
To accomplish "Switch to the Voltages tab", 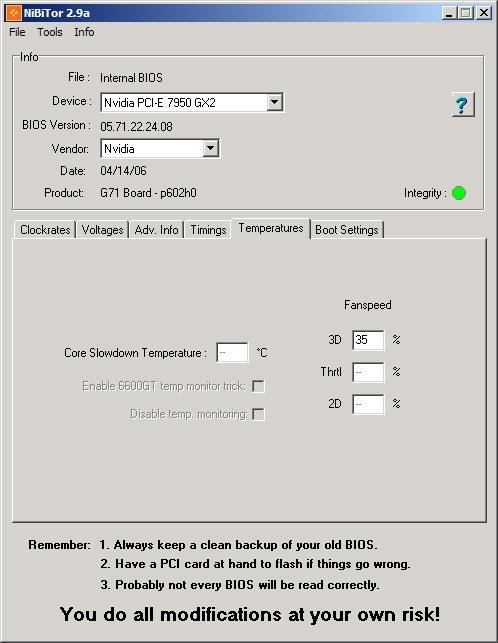I will [x=102, y=230].
